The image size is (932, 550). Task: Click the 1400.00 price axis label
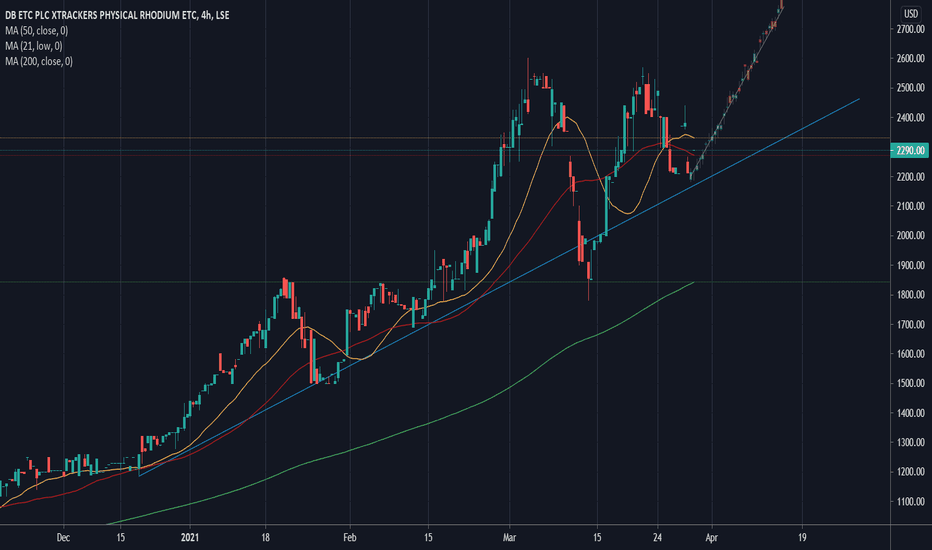[x=911, y=413]
